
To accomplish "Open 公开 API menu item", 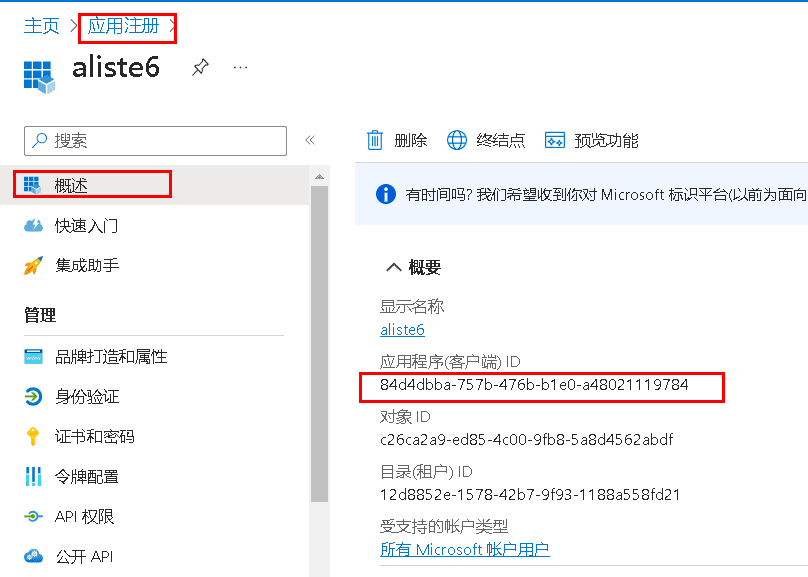I will [x=84, y=556].
